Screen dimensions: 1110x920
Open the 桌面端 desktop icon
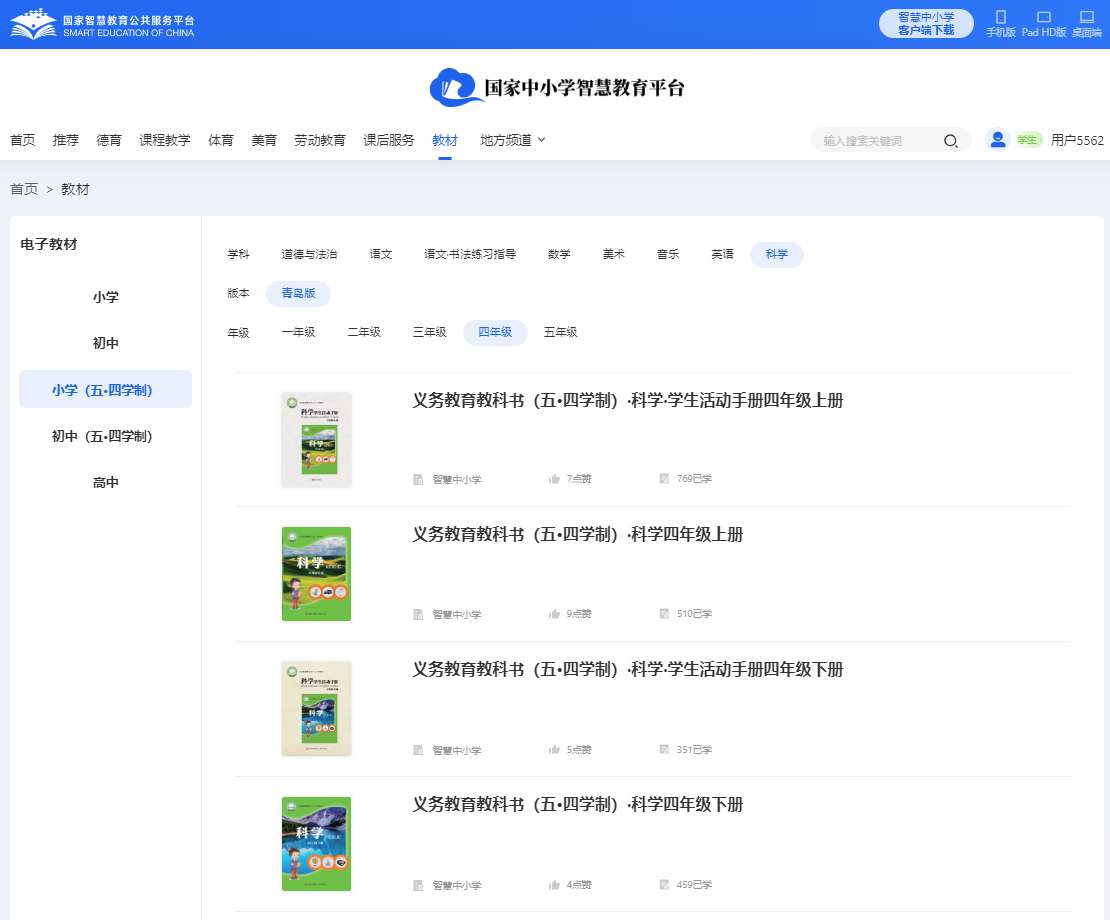tap(1087, 17)
